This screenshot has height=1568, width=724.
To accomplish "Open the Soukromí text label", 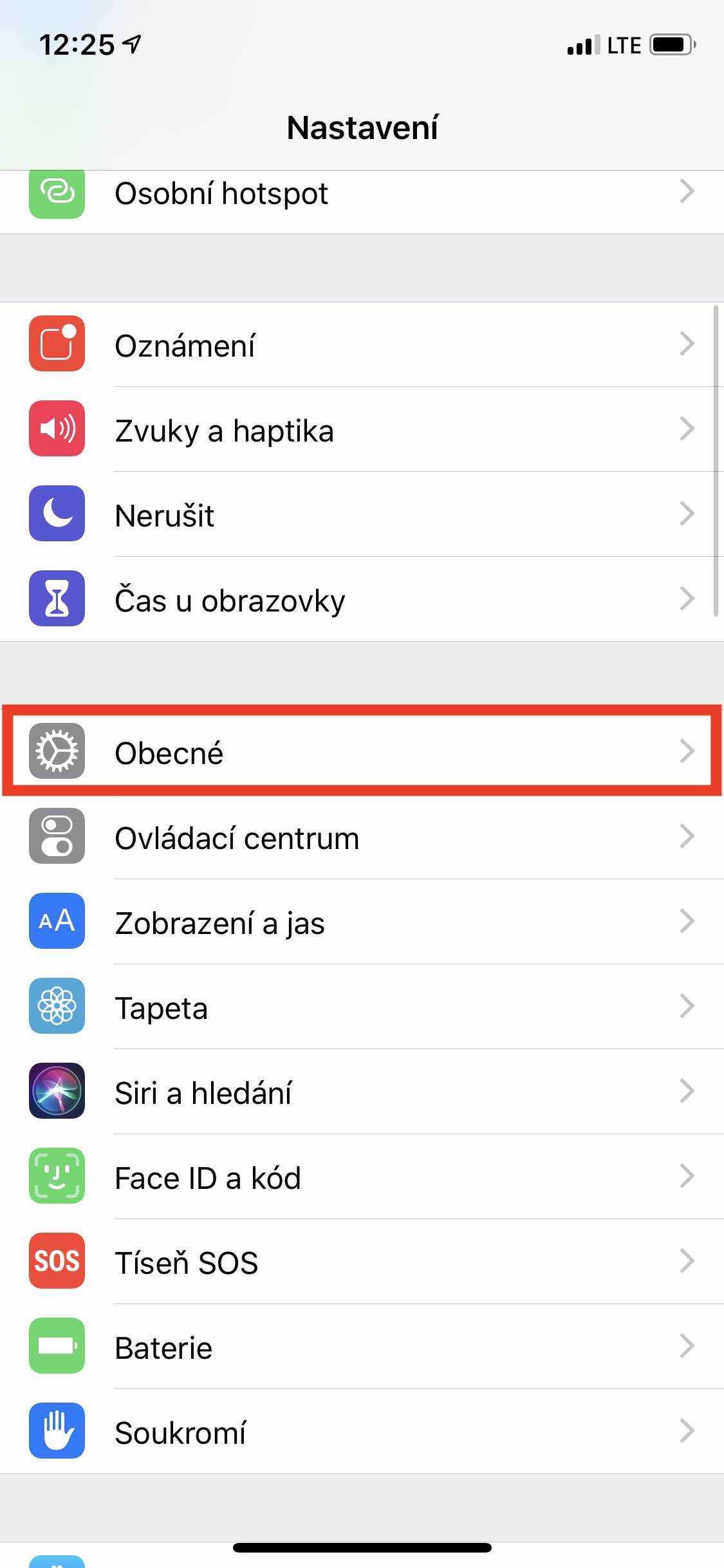I will 180,1433.
